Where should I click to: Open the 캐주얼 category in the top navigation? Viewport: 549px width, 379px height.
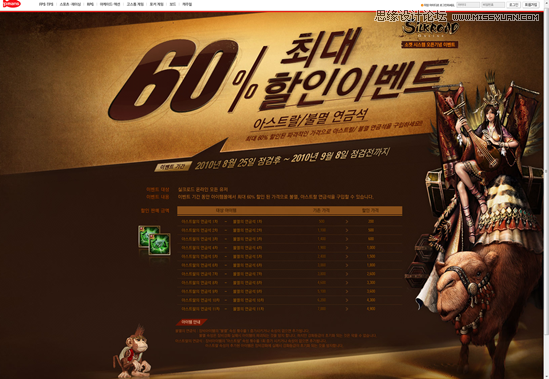coord(187,5)
